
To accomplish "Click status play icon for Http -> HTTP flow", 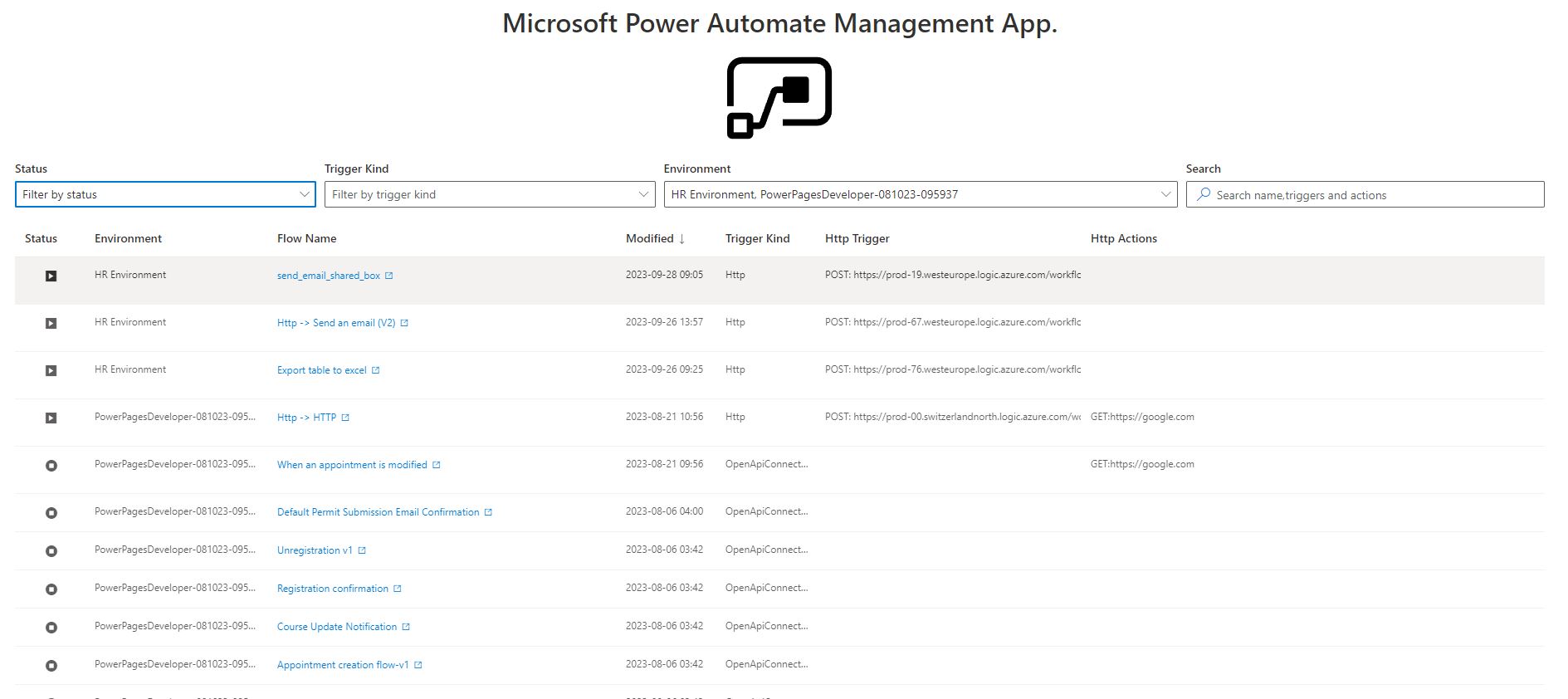I will [51, 418].
